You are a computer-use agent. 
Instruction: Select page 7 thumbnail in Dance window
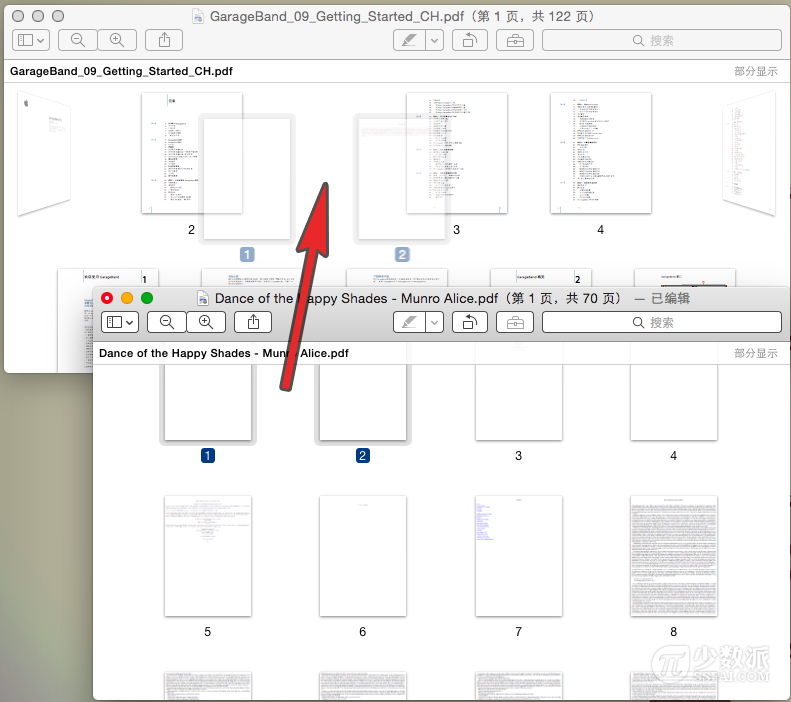pyautogui.click(x=519, y=556)
